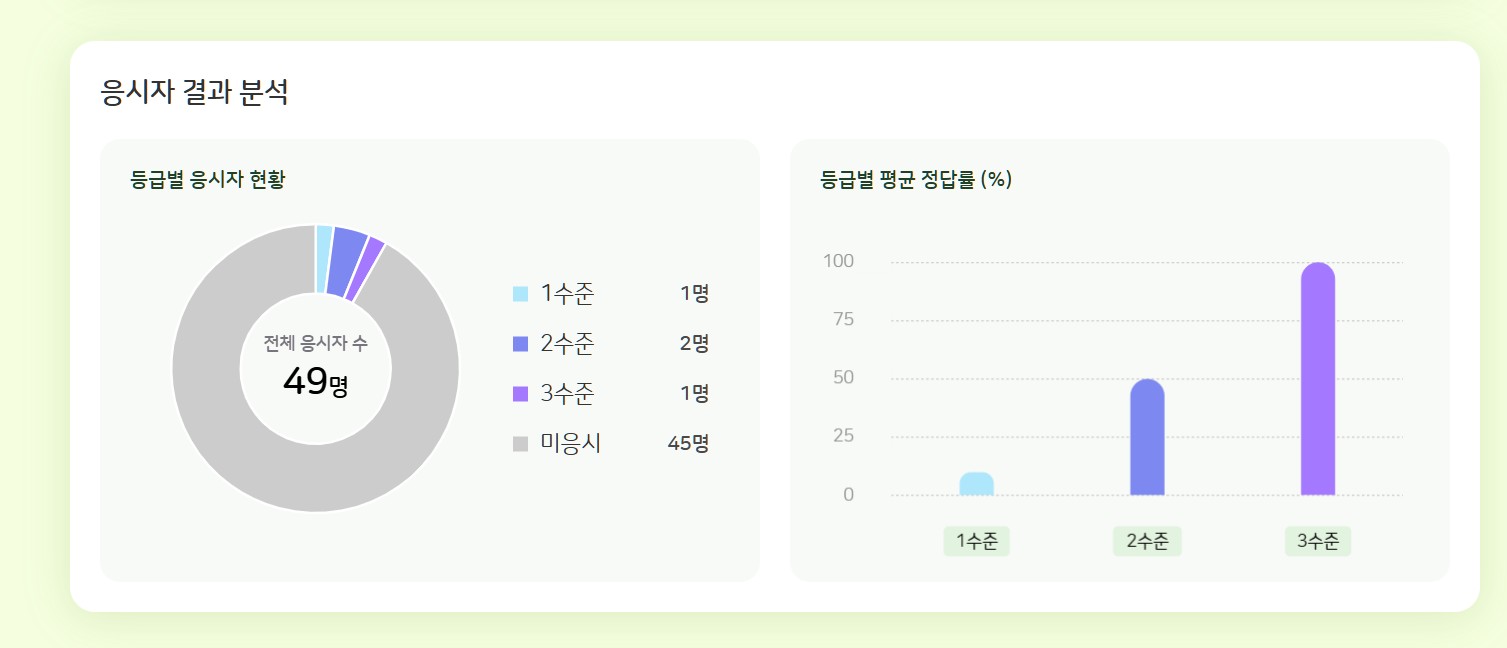Click the light blue 1수준 donut slice
Screen dimensions: 1507x648
tap(324, 259)
